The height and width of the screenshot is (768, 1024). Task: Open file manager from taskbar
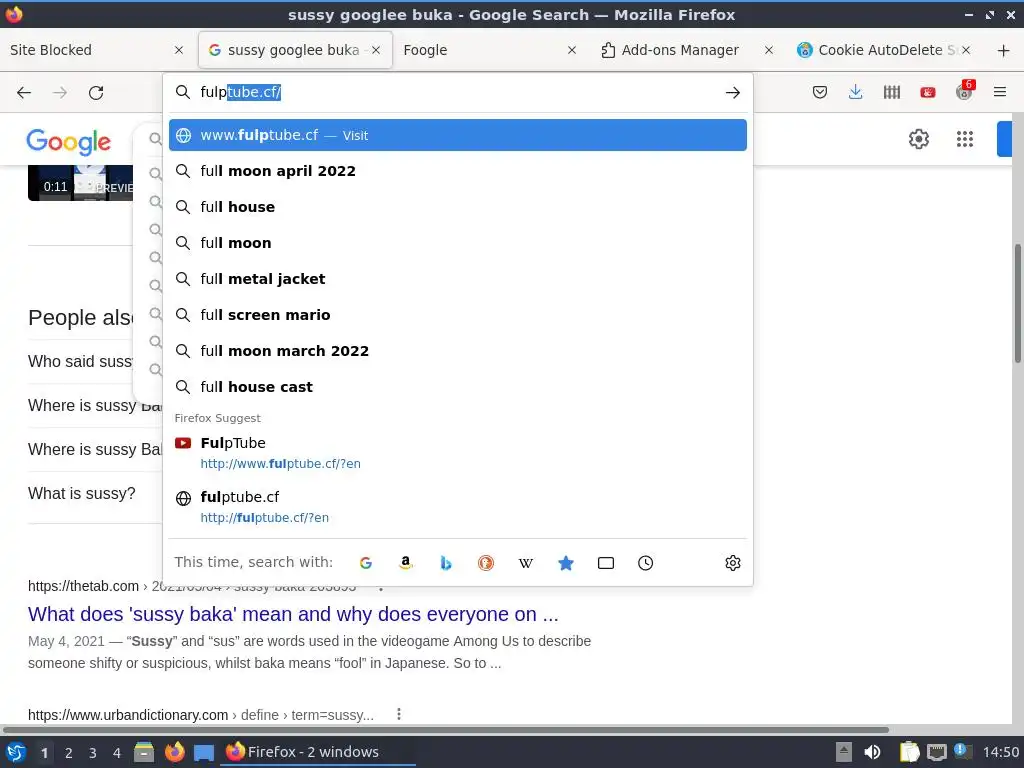pyautogui.click(x=144, y=752)
